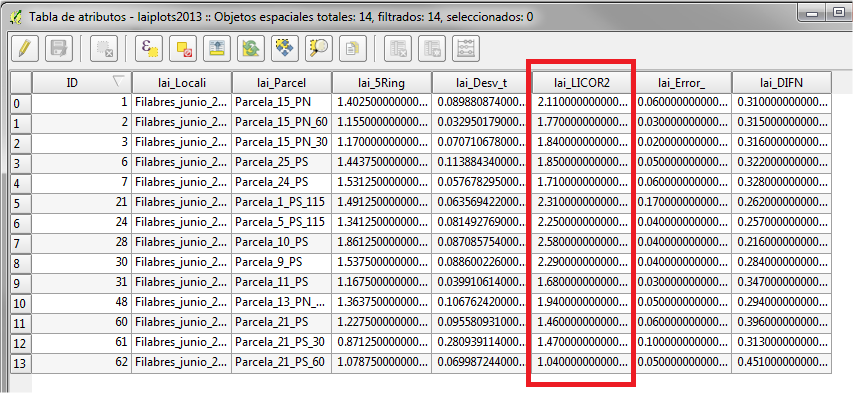The height and width of the screenshot is (393, 853).
Task: Click the QGIS icon in title bar
Action: (x=16, y=17)
